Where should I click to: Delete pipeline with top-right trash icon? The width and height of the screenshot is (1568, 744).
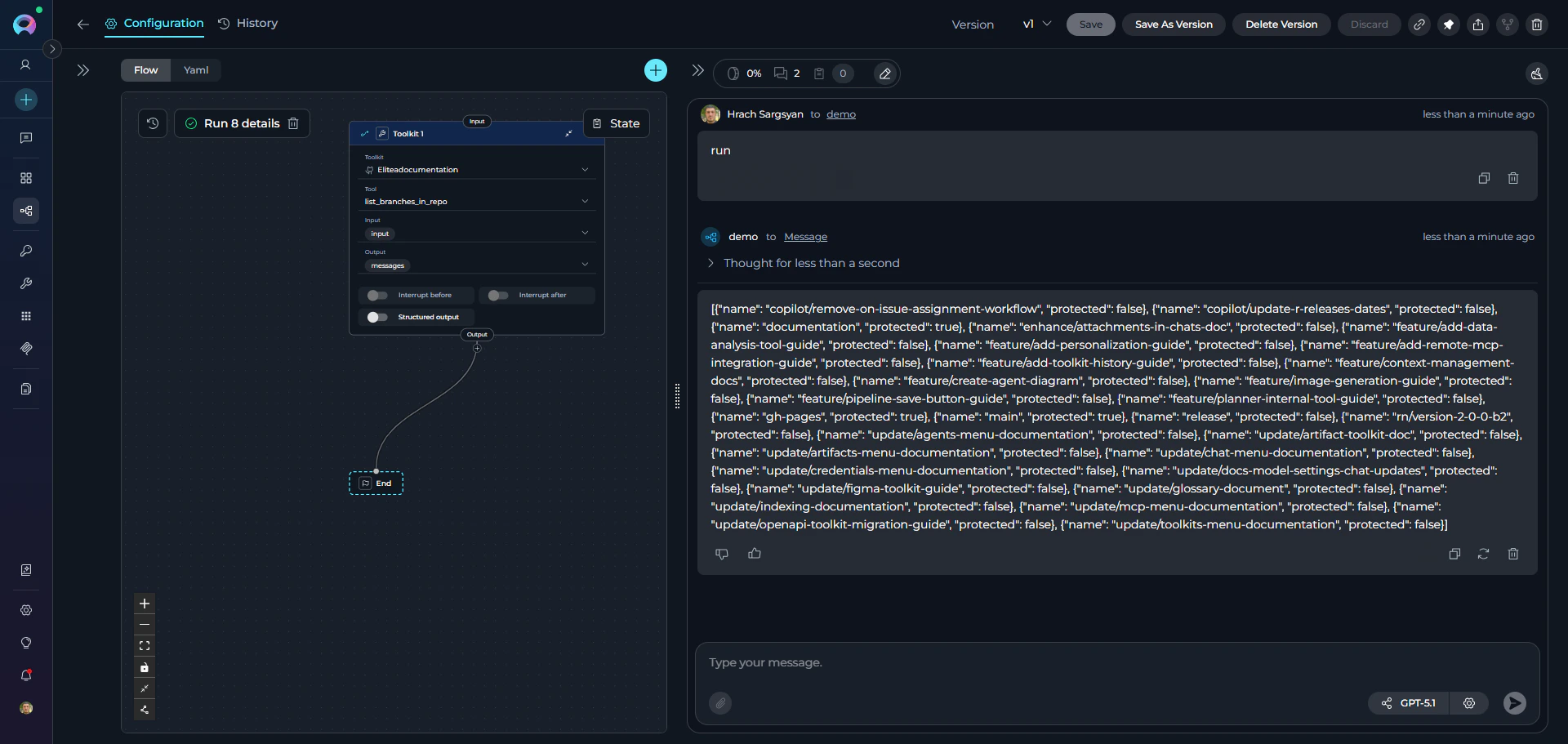click(x=1537, y=25)
